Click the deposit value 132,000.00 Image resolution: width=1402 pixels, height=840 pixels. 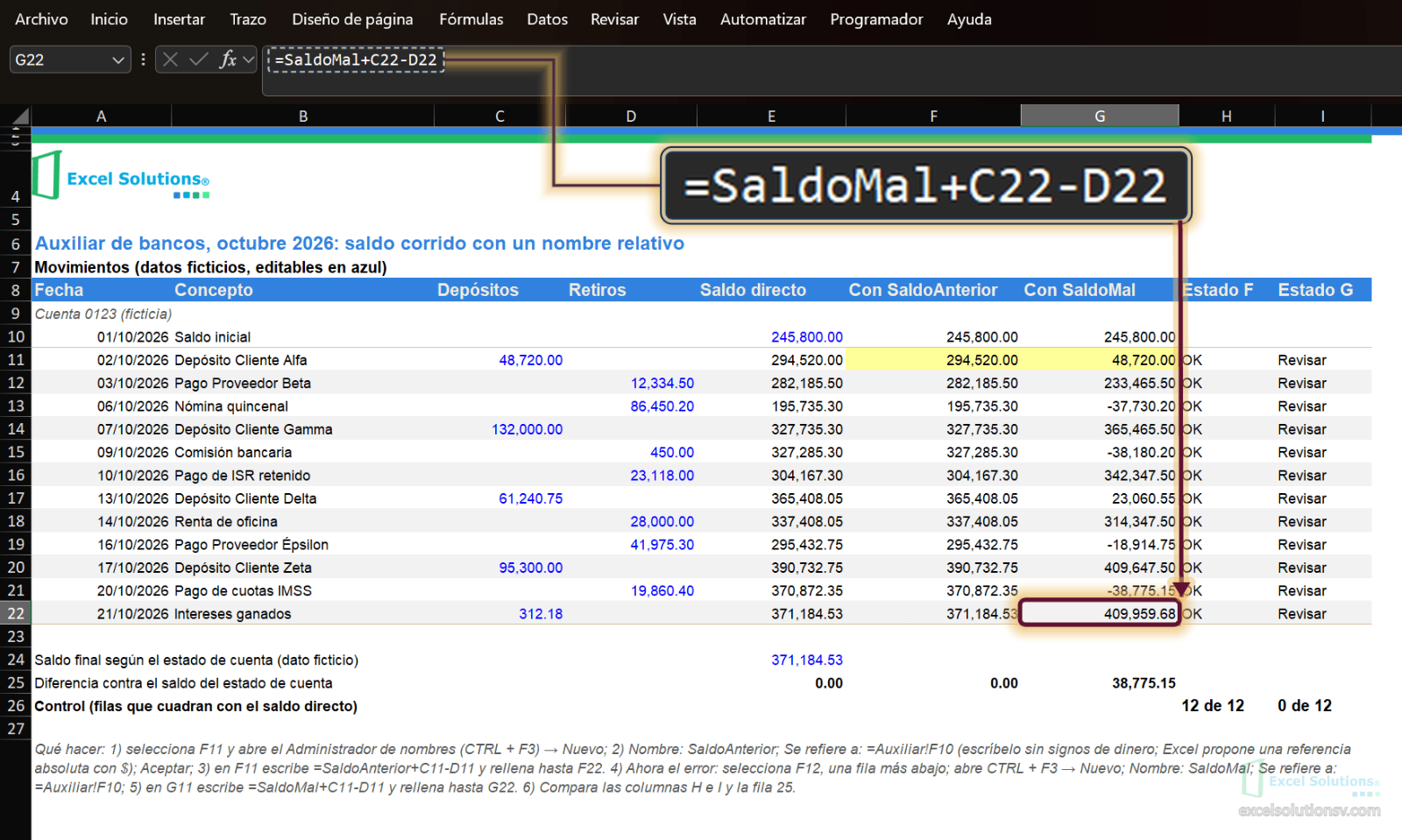pos(527,429)
